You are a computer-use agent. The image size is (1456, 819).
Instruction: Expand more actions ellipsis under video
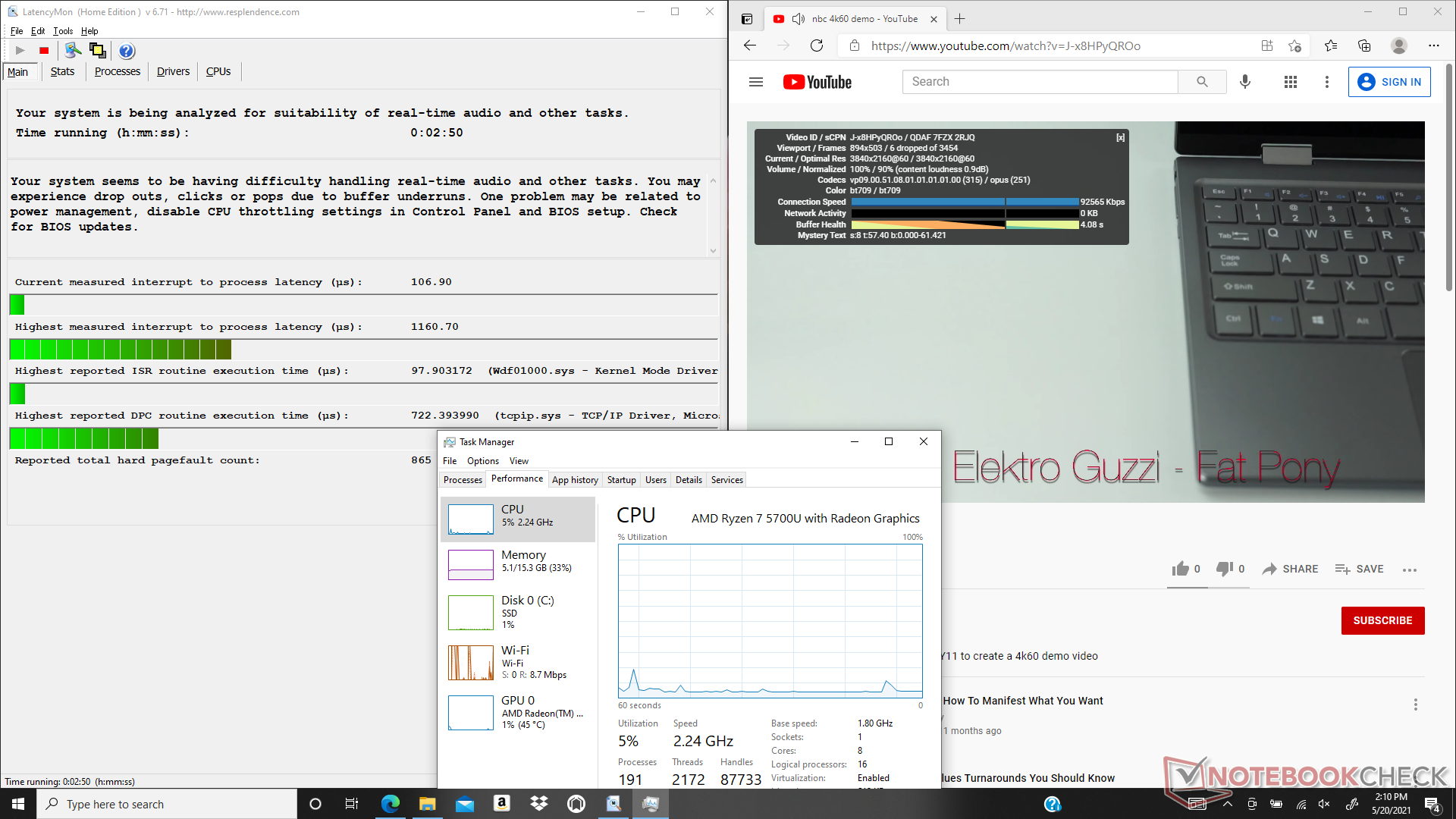click(1410, 570)
